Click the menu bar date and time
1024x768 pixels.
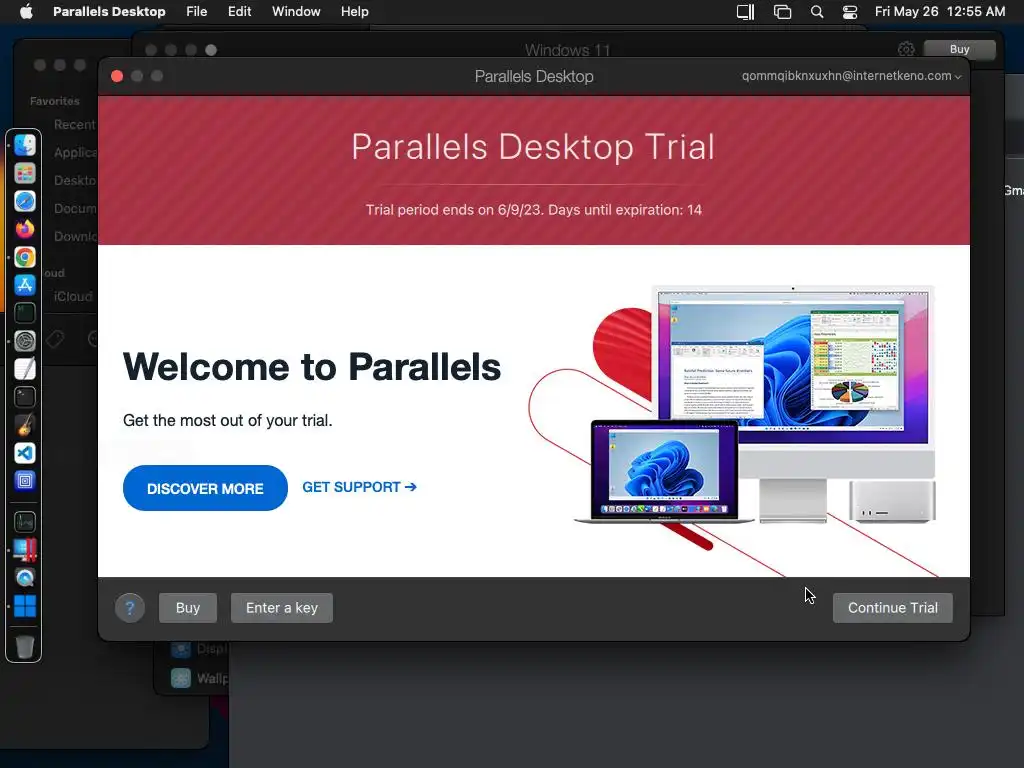coord(940,12)
